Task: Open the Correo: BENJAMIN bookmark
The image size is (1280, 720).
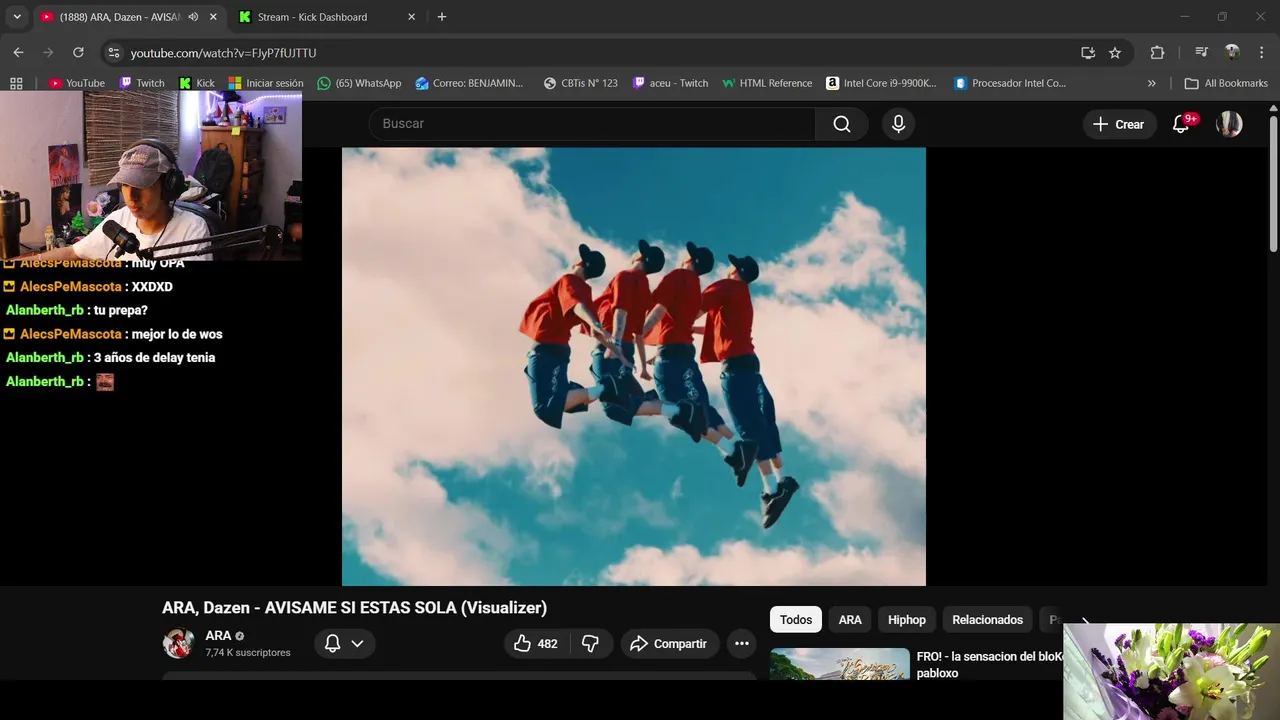Action: point(469,83)
